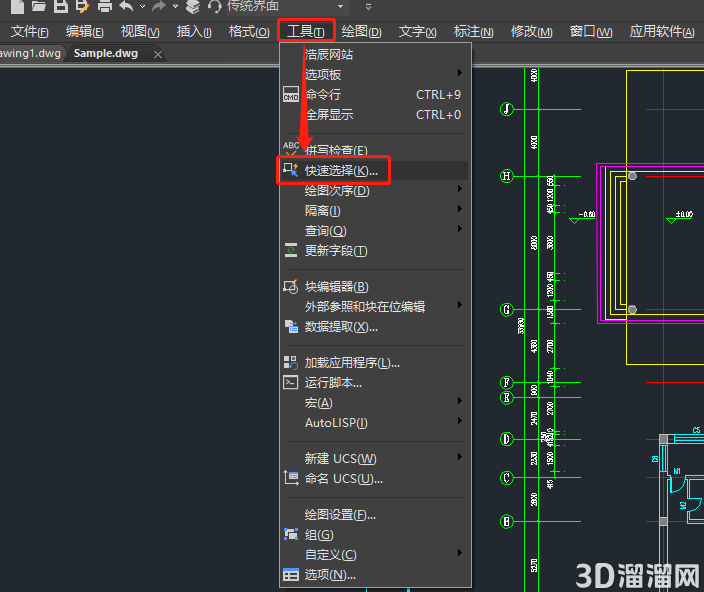The image size is (704, 592).
Task: Click the Print icon in toolbar
Action: [105, 6]
